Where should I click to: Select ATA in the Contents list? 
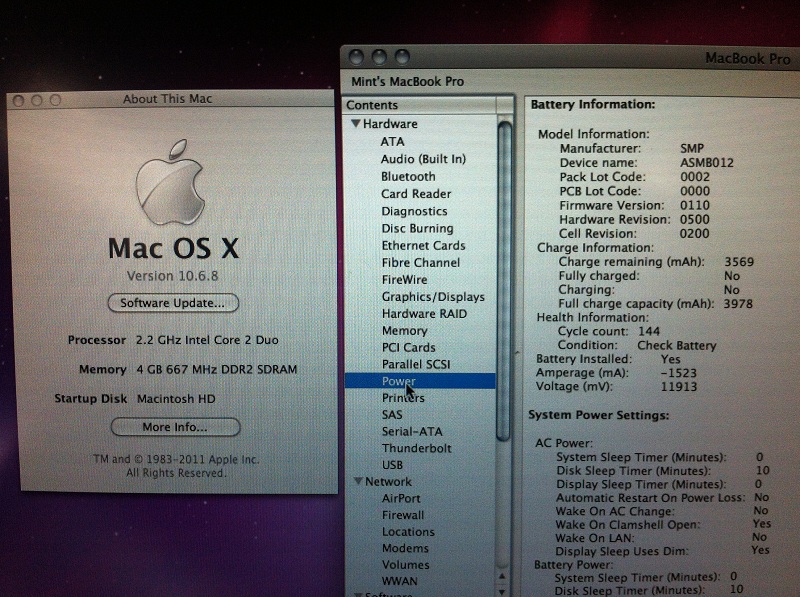[392, 142]
